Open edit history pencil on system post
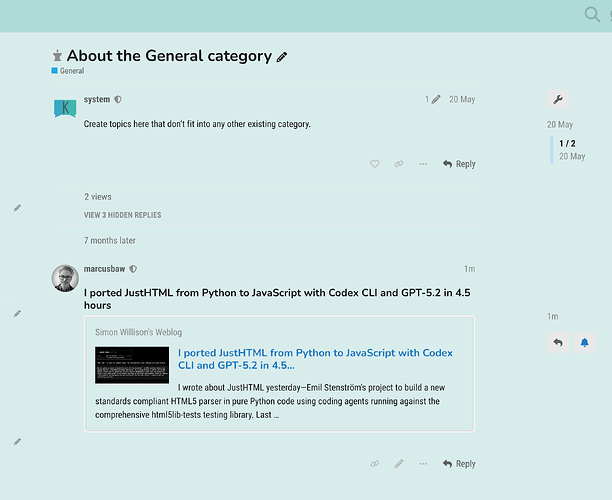 (432, 100)
